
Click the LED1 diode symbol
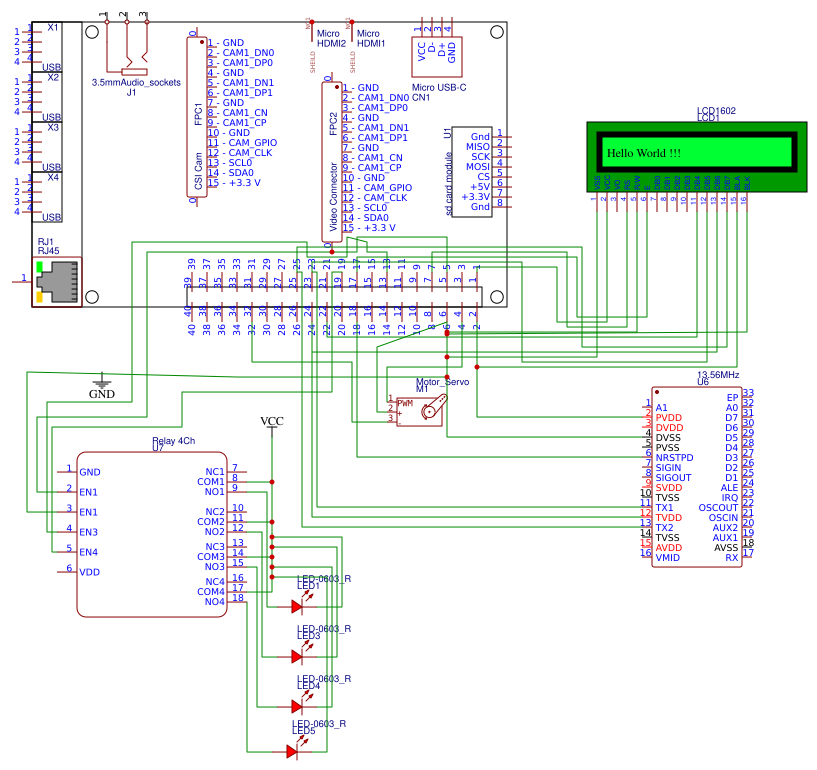tap(297, 606)
